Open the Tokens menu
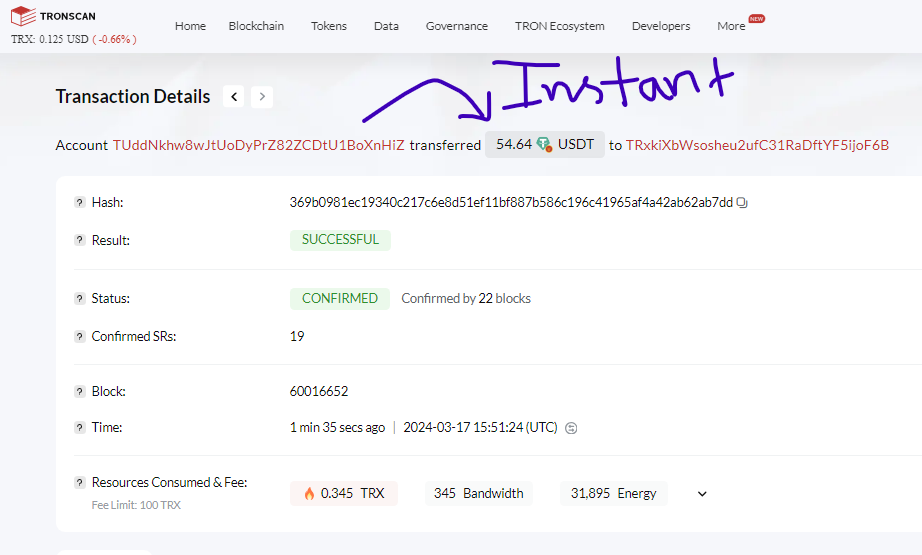922x555 pixels. click(x=329, y=26)
